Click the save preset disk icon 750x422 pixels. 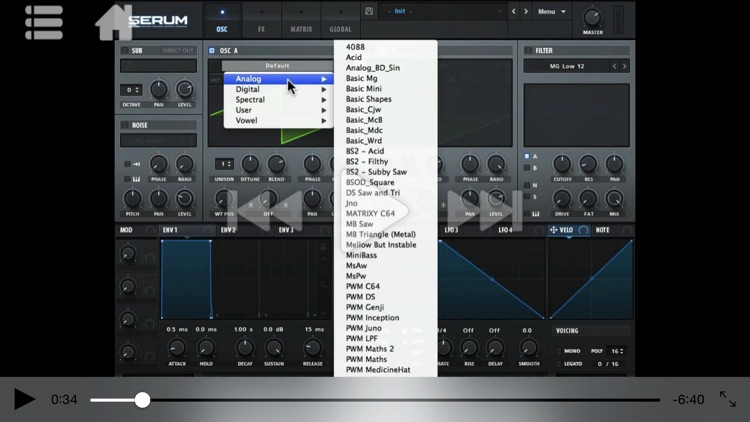pos(369,11)
